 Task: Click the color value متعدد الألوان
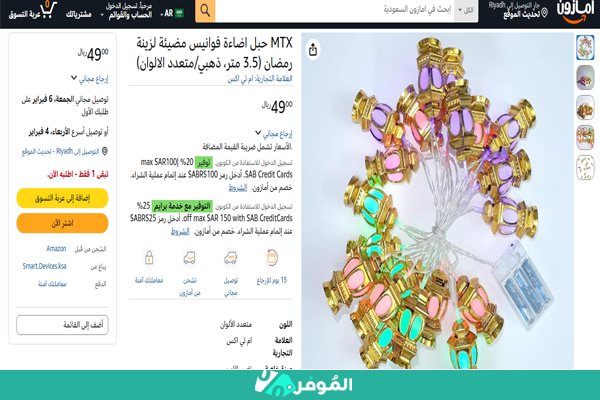pyautogui.click(x=236, y=325)
